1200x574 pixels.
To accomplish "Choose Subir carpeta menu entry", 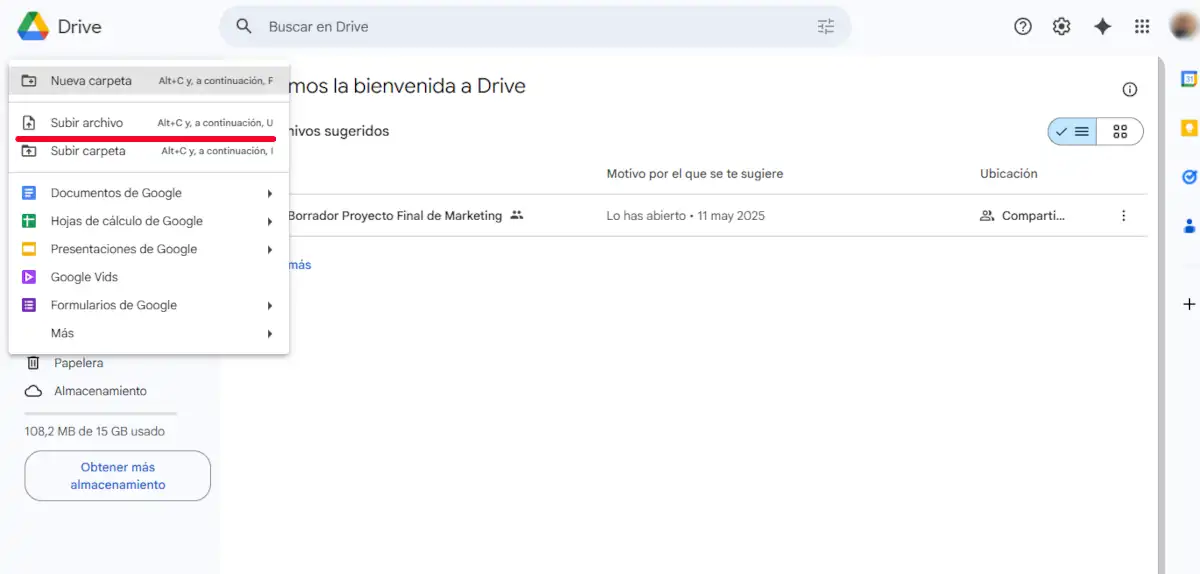I will click(149, 151).
